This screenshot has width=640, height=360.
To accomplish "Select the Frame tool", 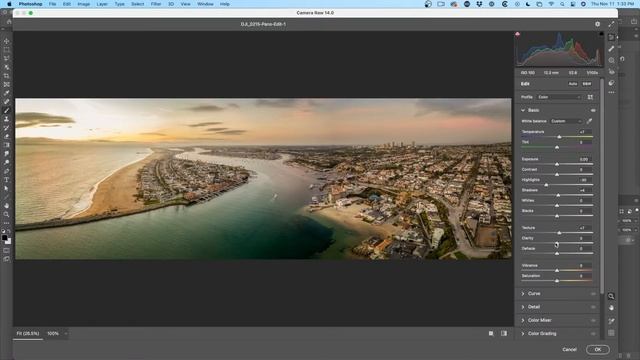I will point(7,84).
